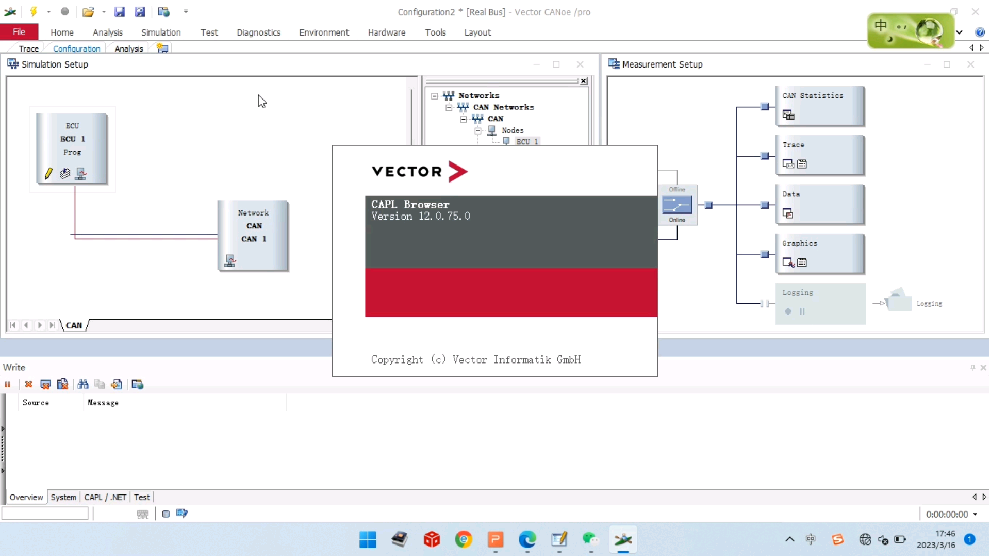Open Microsoft Edge from the taskbar
Screen dimensions: 989x556
click(527, 540)
